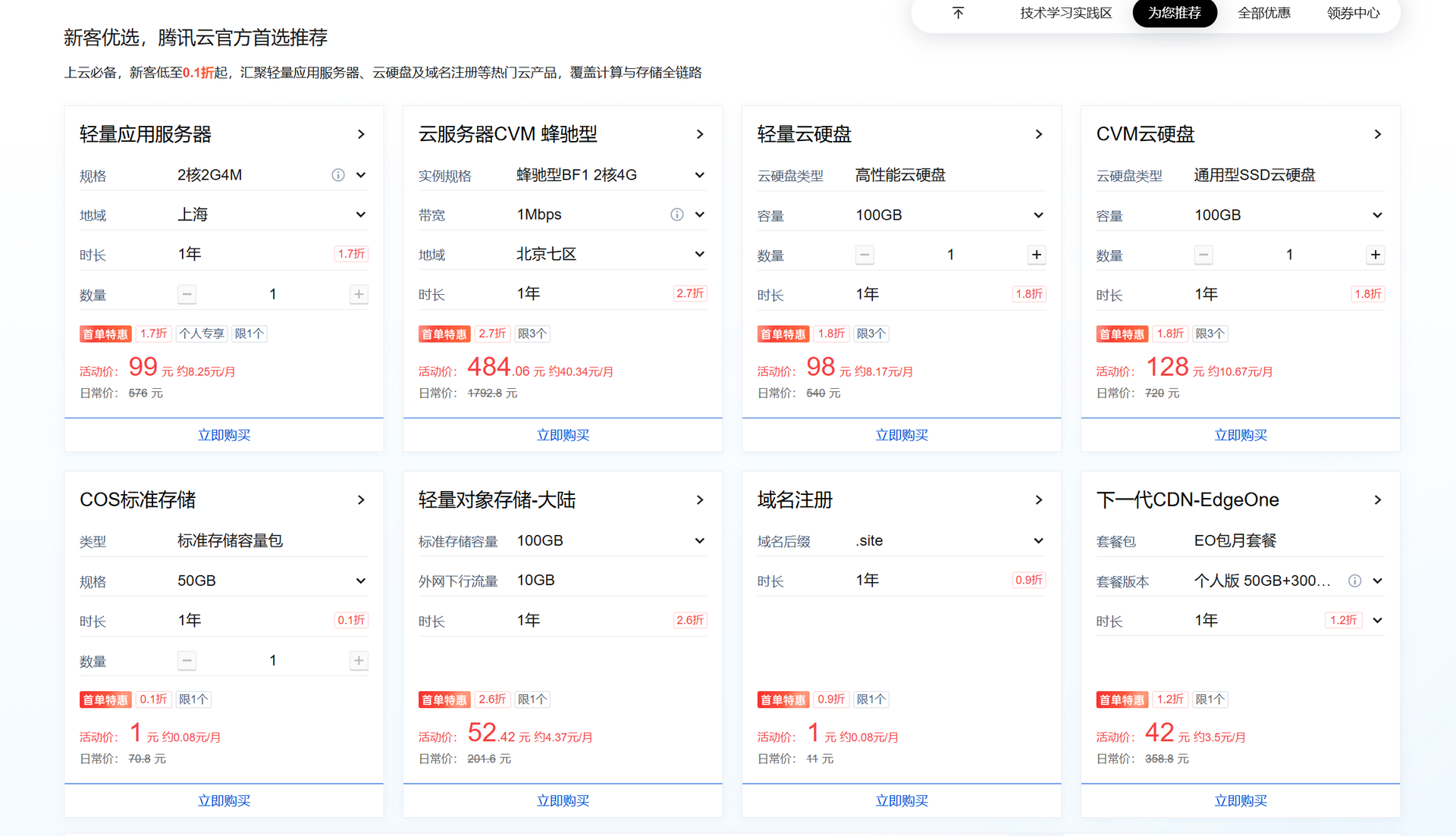Show info for EdgeOne 个人版 plan
1456x836 pixels.
tap(1354, 581)
